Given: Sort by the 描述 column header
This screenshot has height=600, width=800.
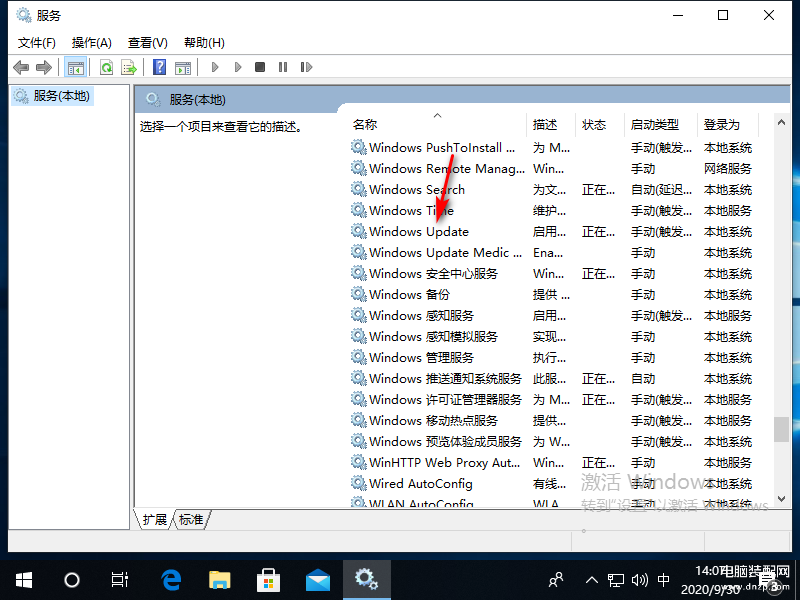Looking at the screenshot, I should click(551, 124).
